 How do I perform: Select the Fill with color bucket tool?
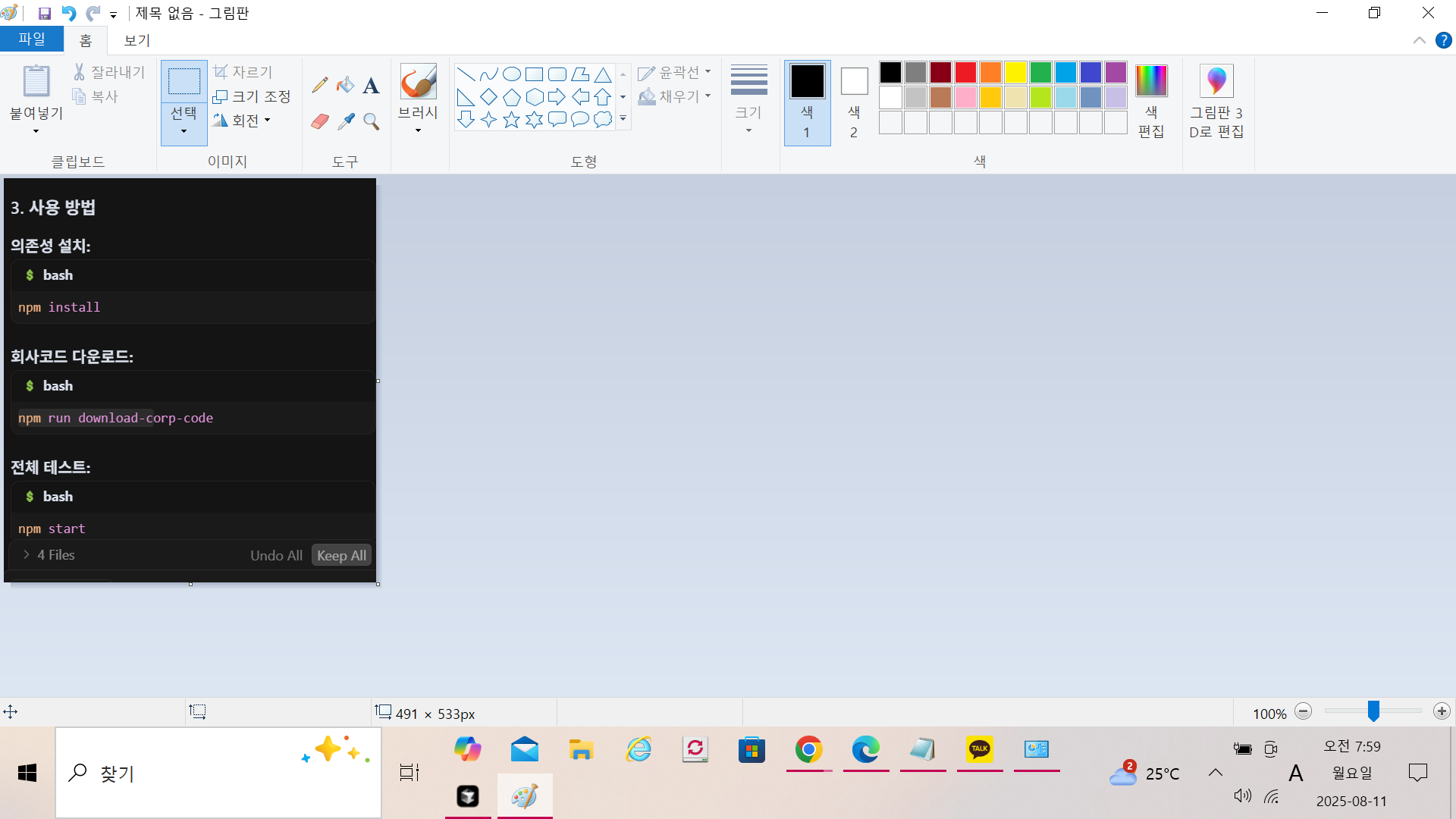coord(346,85)
